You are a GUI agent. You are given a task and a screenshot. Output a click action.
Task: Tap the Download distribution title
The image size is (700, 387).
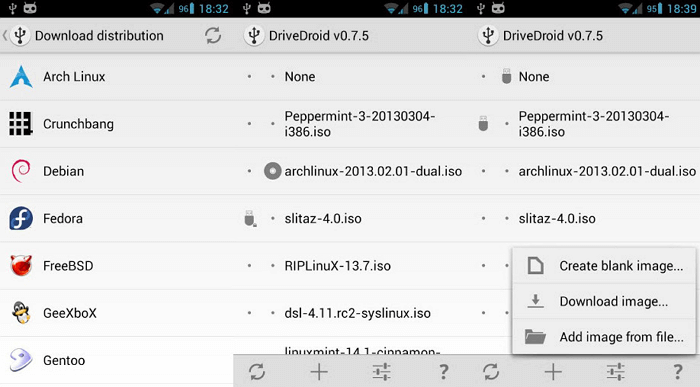tap(99, 36)
